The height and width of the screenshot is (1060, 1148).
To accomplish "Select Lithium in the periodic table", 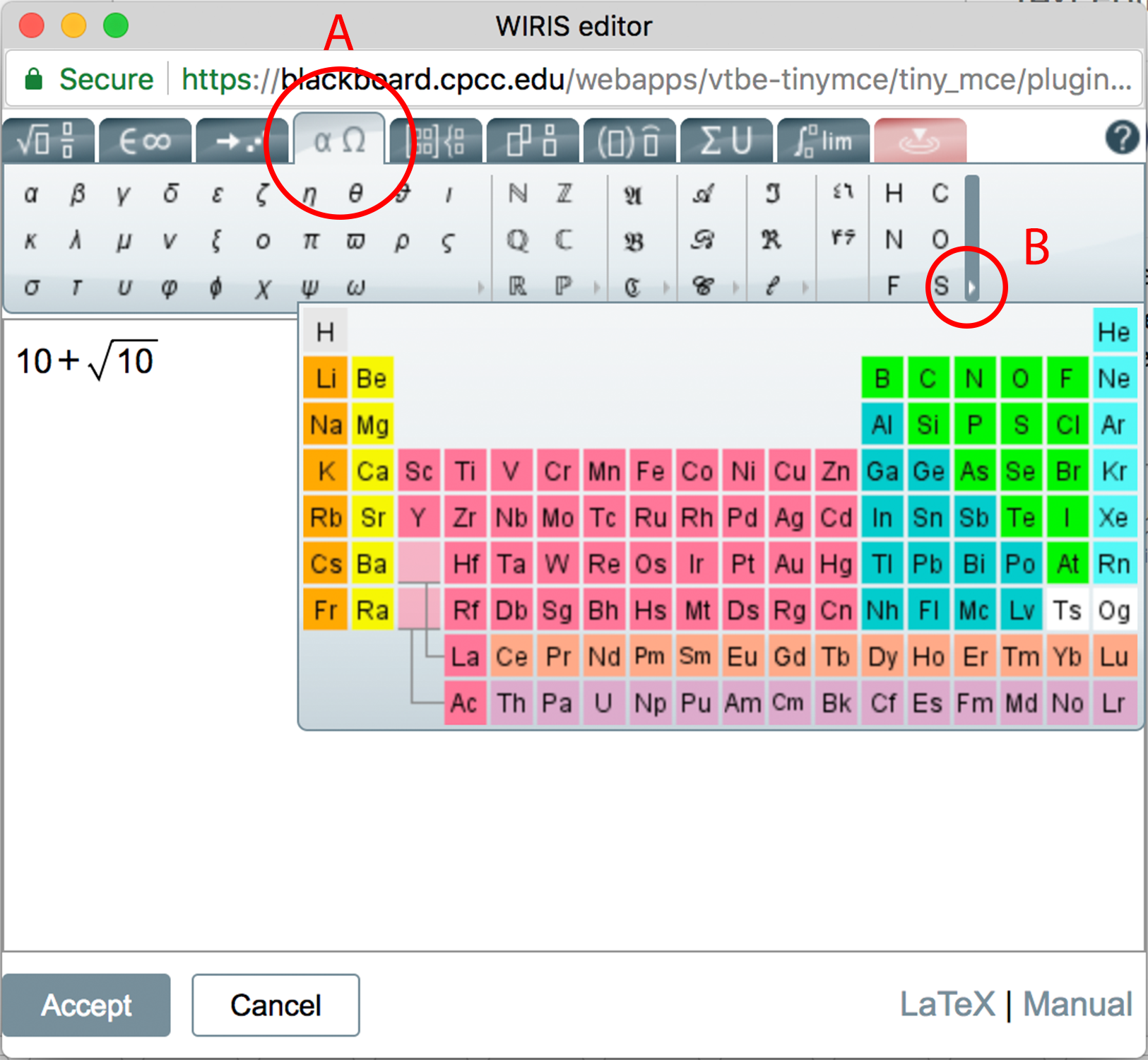I will (x=326, y=378).
